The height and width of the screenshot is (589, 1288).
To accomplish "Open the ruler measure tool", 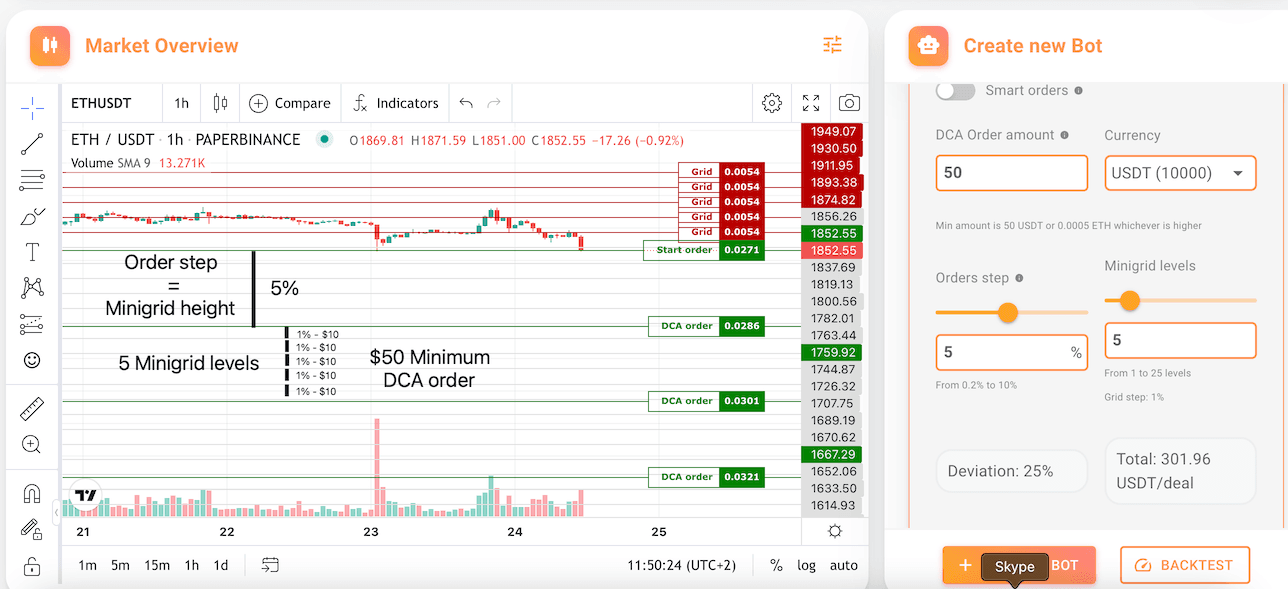I will [x=32, y=409].
